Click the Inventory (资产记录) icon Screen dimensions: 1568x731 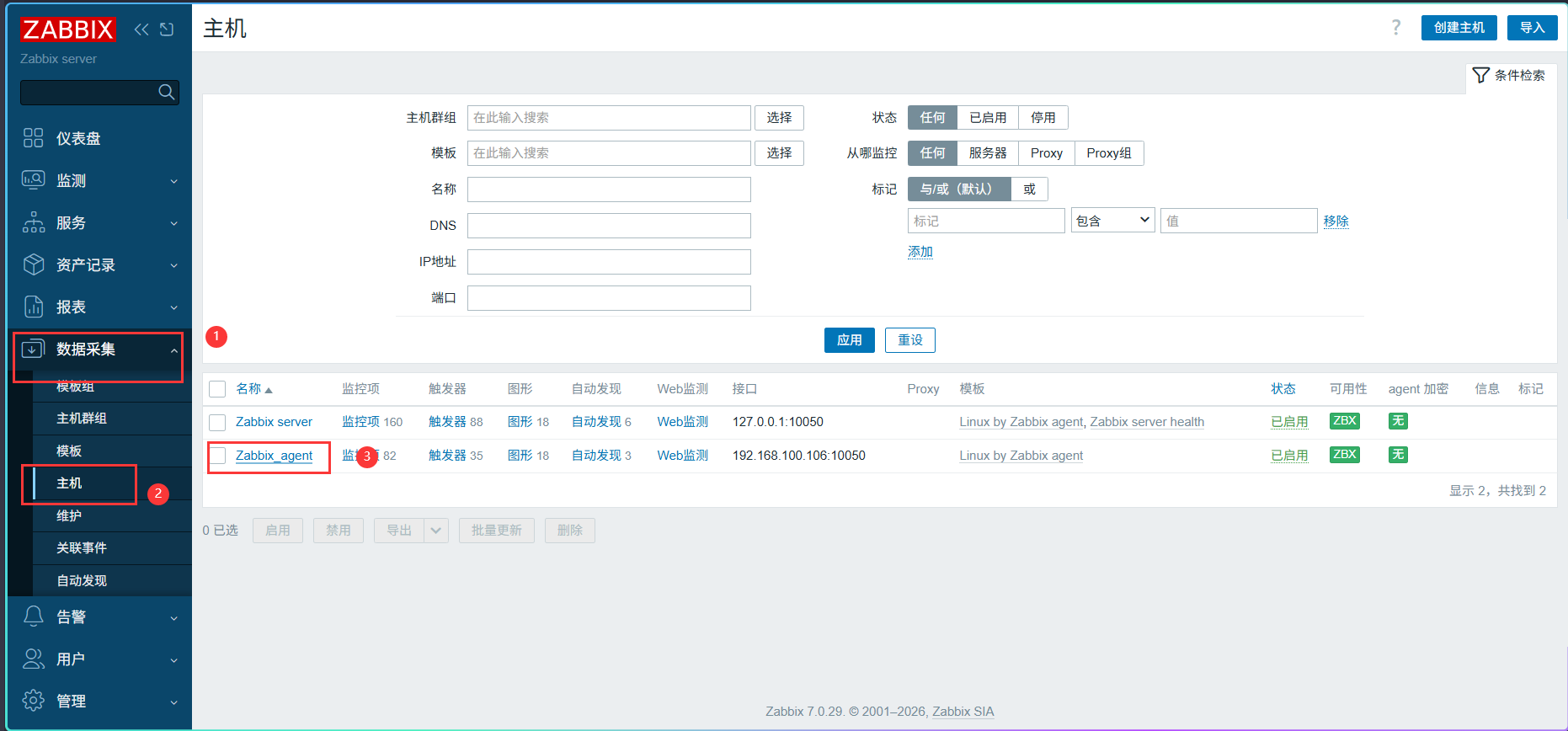click(34, 264)
